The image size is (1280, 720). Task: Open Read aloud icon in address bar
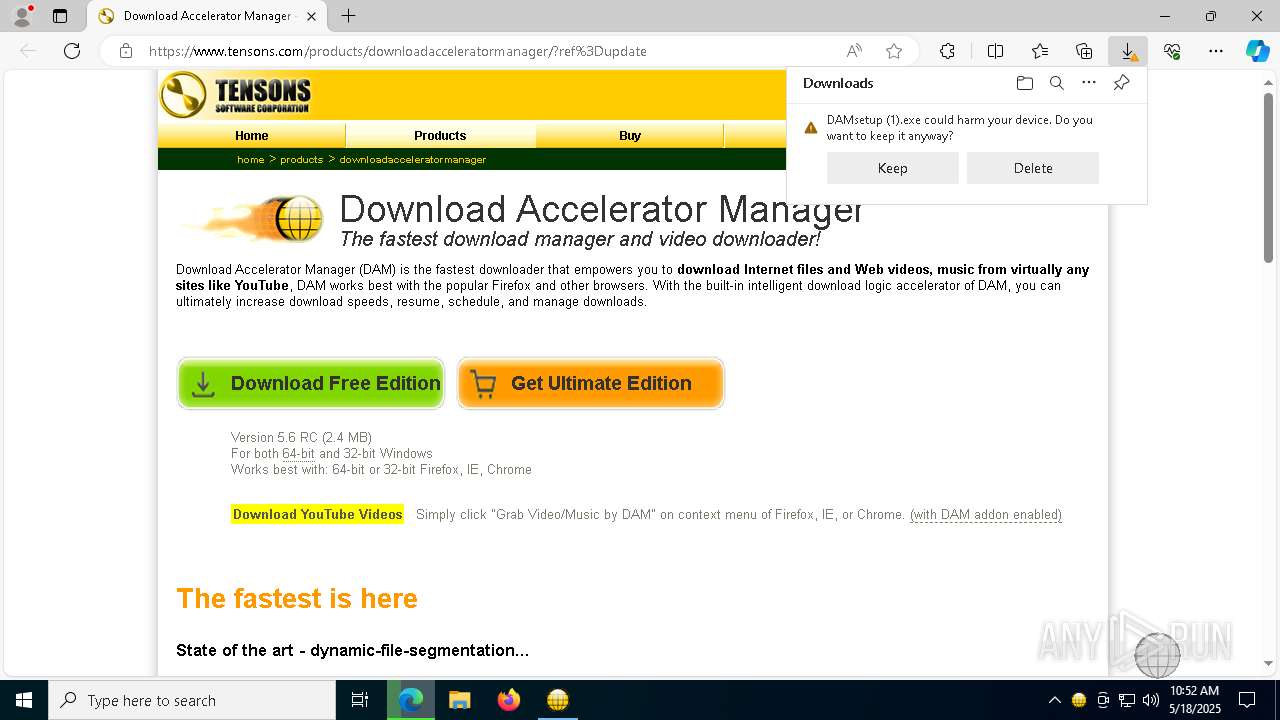(x=854, y=51)
